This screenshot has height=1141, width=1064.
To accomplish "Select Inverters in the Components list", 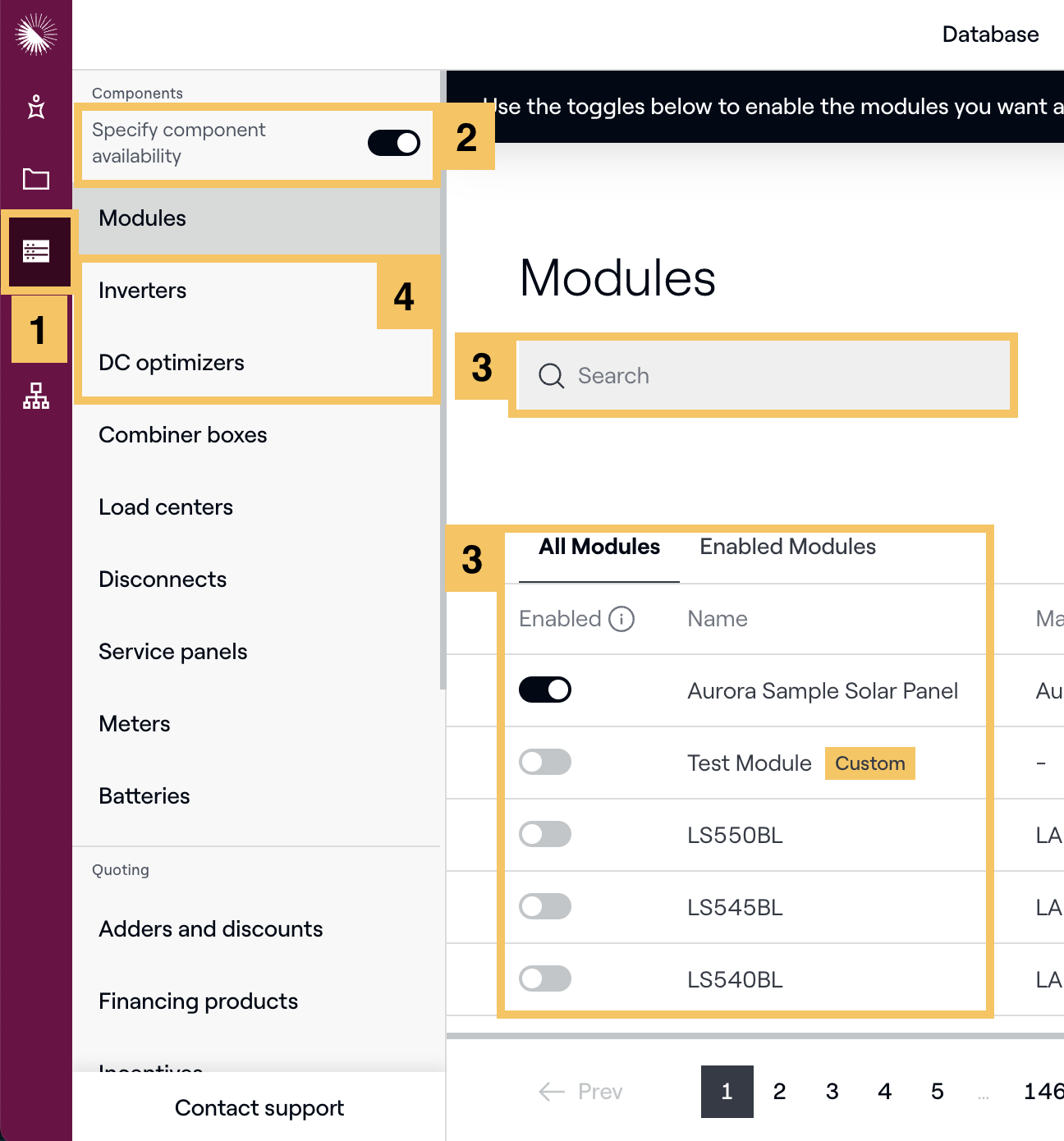I will coord(142,290).
